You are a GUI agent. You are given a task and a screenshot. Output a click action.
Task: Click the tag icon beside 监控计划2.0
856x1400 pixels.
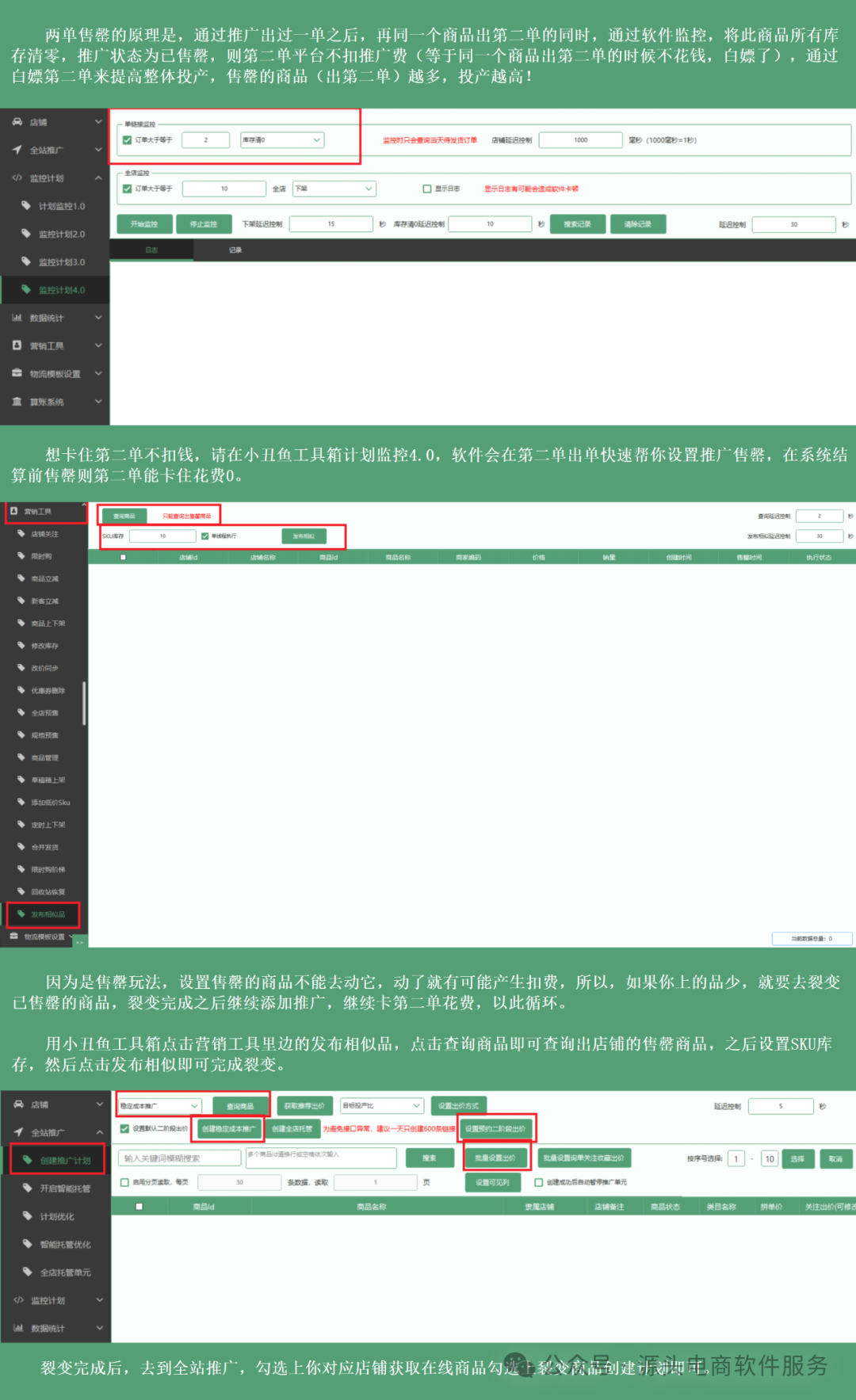click(x=26, y=234)
